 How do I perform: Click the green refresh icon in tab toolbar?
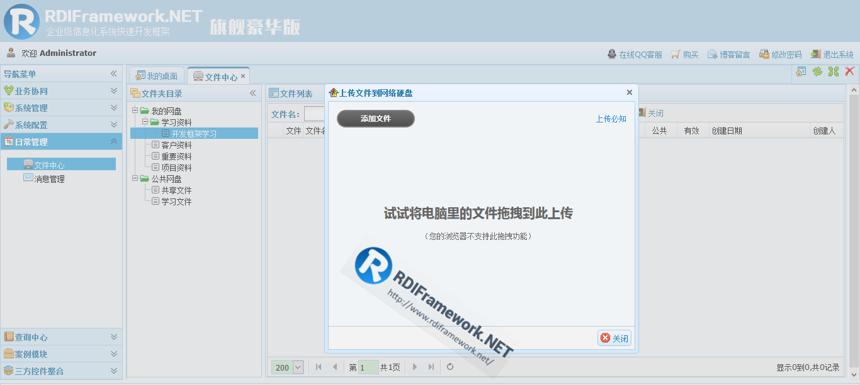(817, 71)
